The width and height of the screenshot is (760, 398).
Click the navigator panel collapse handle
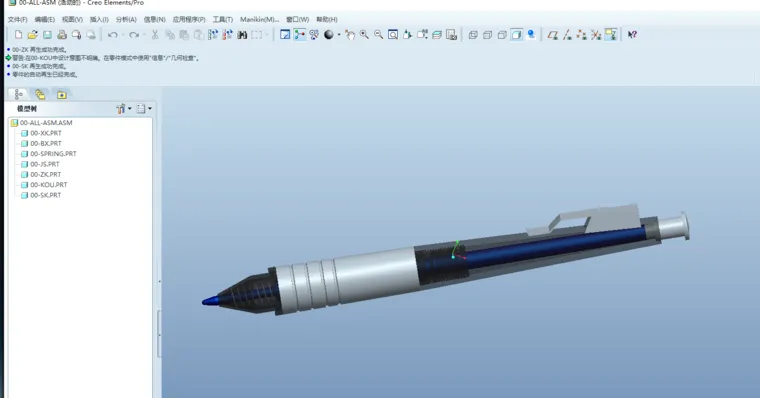159,282
